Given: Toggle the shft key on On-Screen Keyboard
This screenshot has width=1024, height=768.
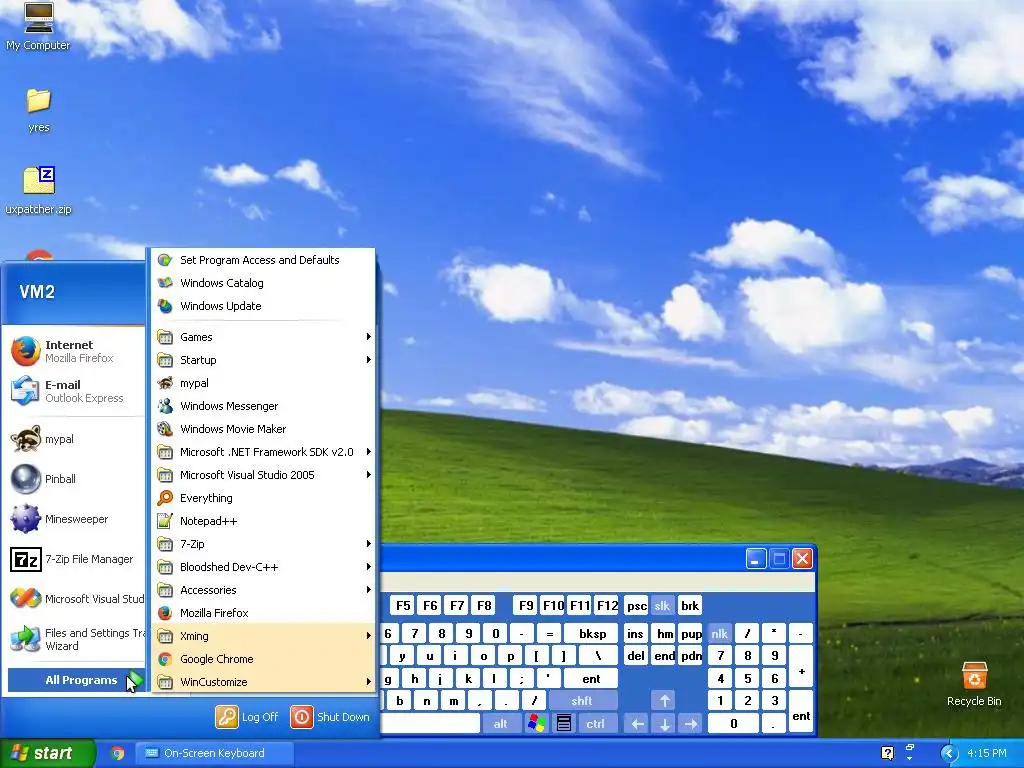Looking at the screenshot, I should (582, 701).
